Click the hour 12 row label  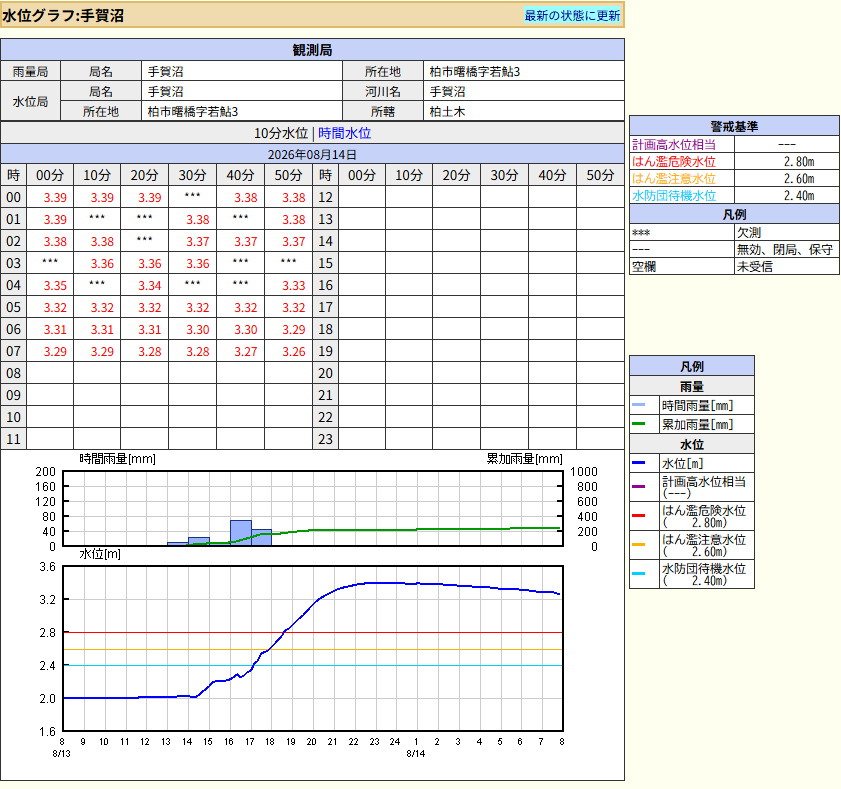coord(326,197)
